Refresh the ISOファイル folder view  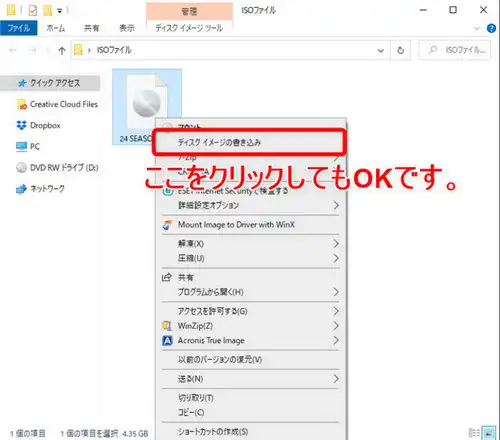point(401,50)
